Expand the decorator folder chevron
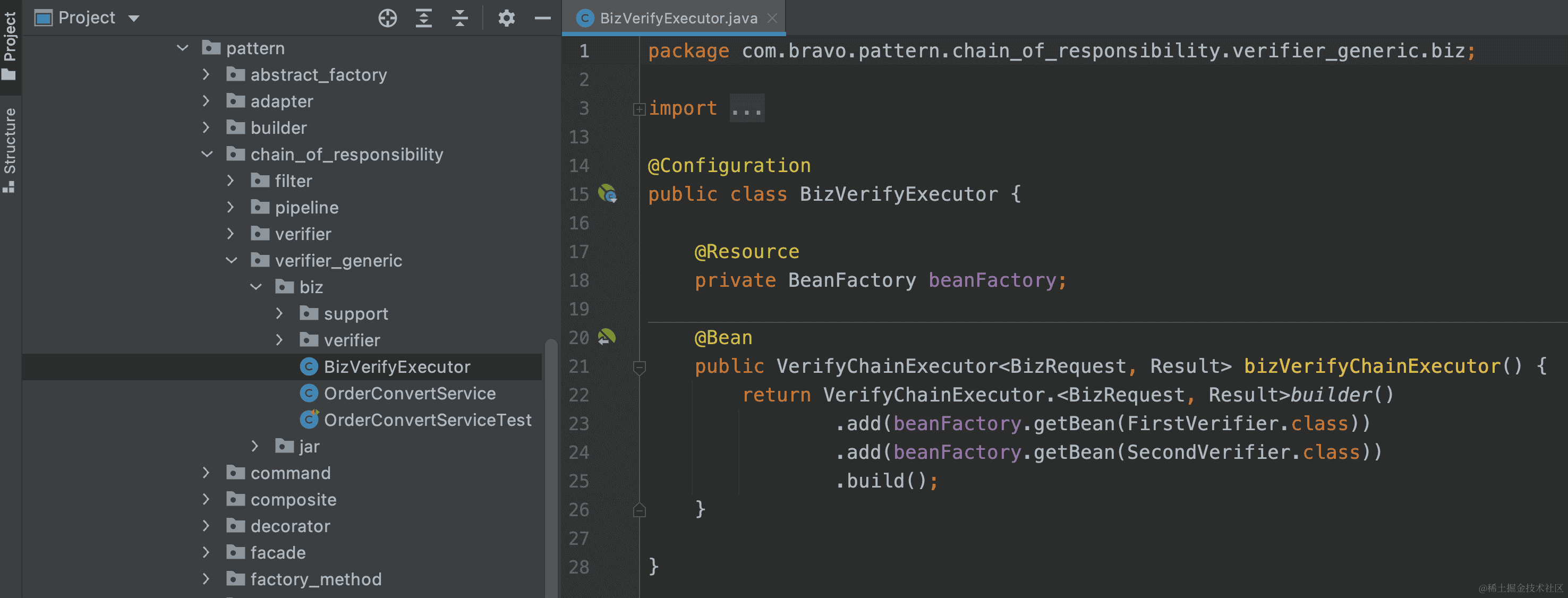The height and width of the screenshot is (598, 1568). click(x=206, y=526)
